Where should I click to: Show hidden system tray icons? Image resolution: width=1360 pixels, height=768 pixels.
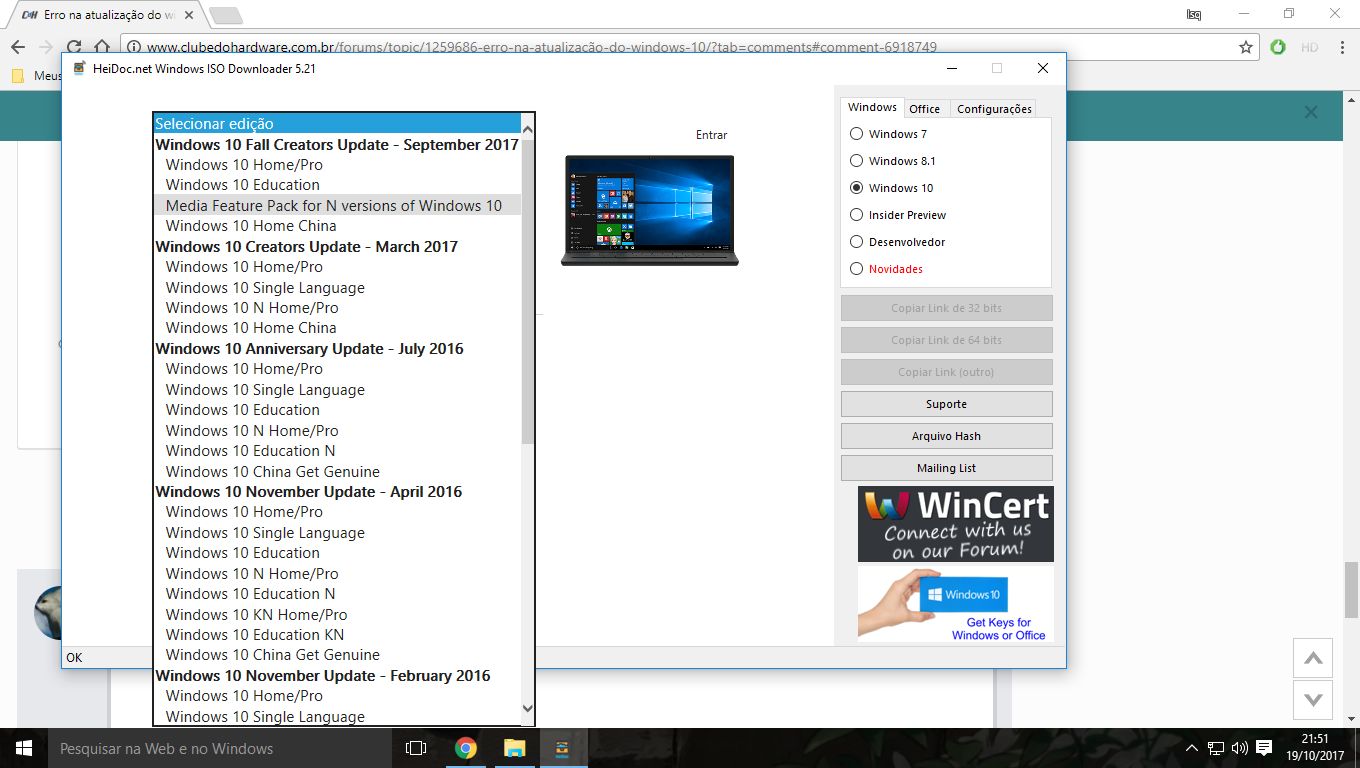[1191, 748]
